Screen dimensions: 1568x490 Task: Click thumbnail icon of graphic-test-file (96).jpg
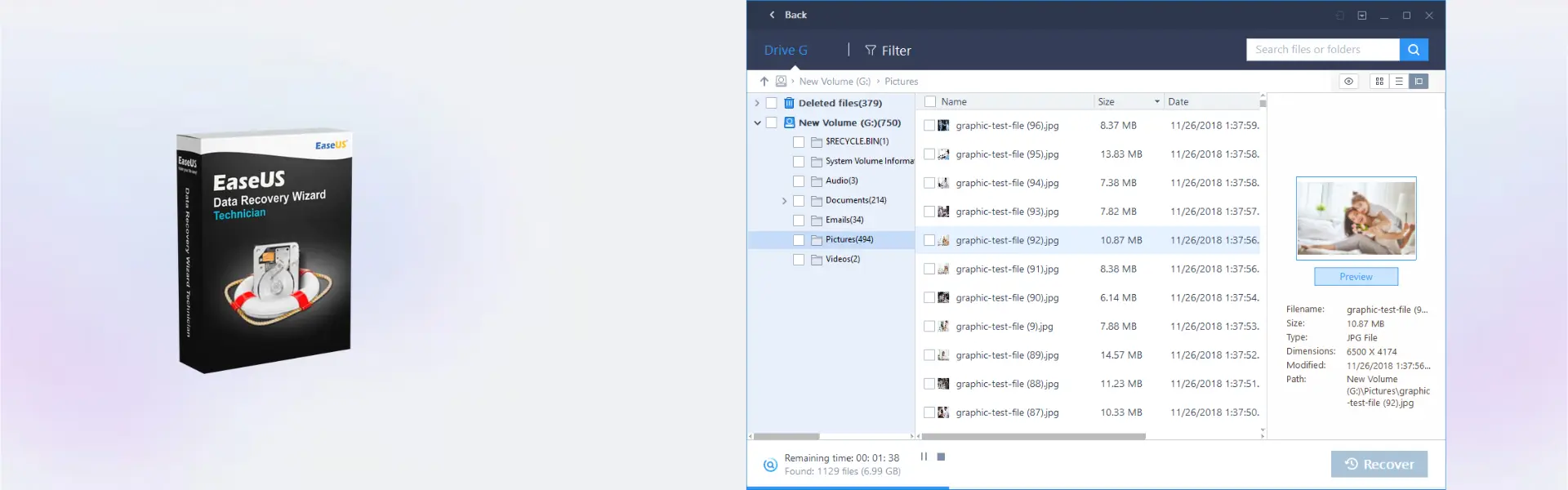(x=943, y=126)
